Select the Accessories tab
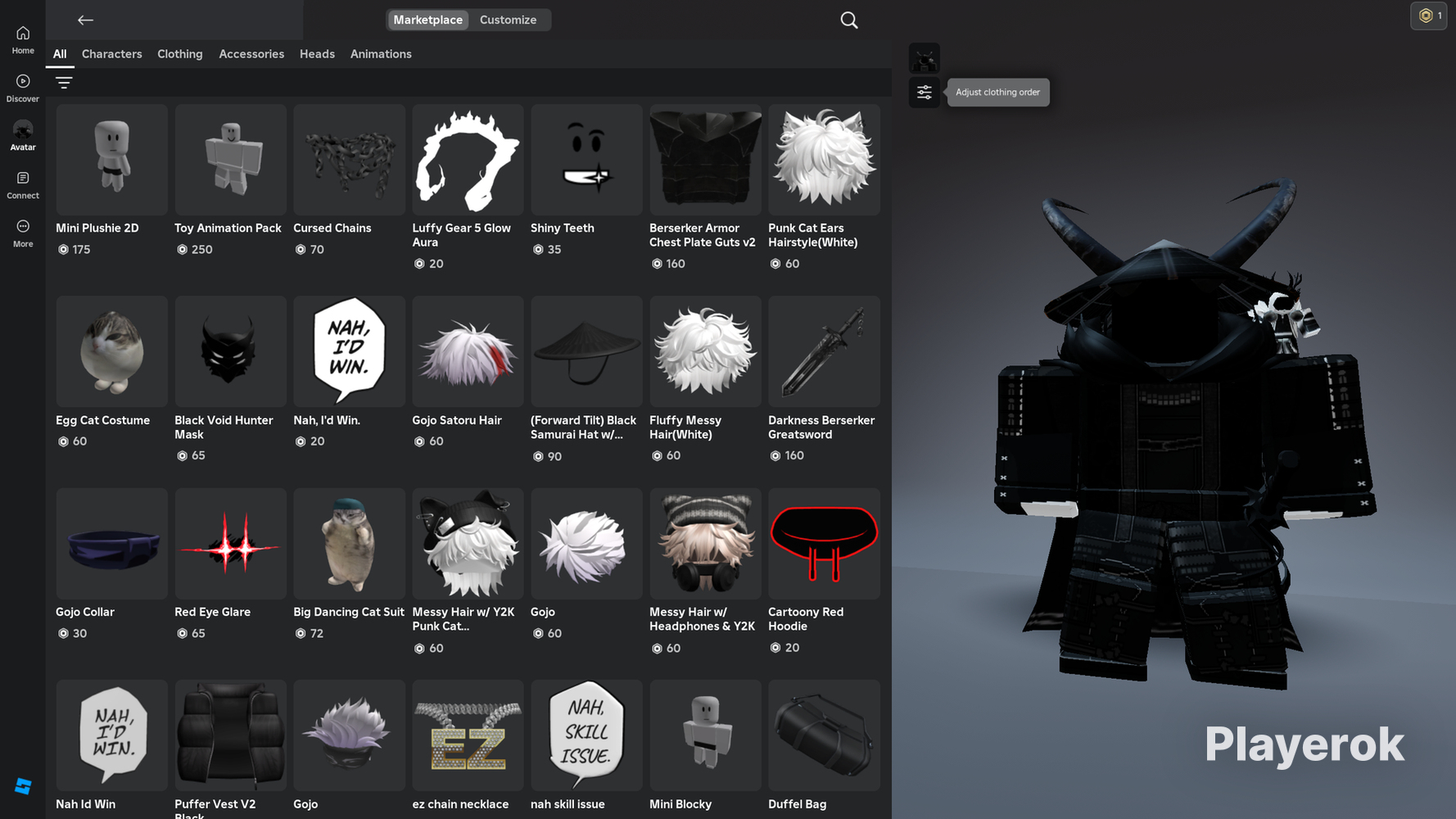The width and height of the screenshot is (1456, 819). click(x=251, y=54)
